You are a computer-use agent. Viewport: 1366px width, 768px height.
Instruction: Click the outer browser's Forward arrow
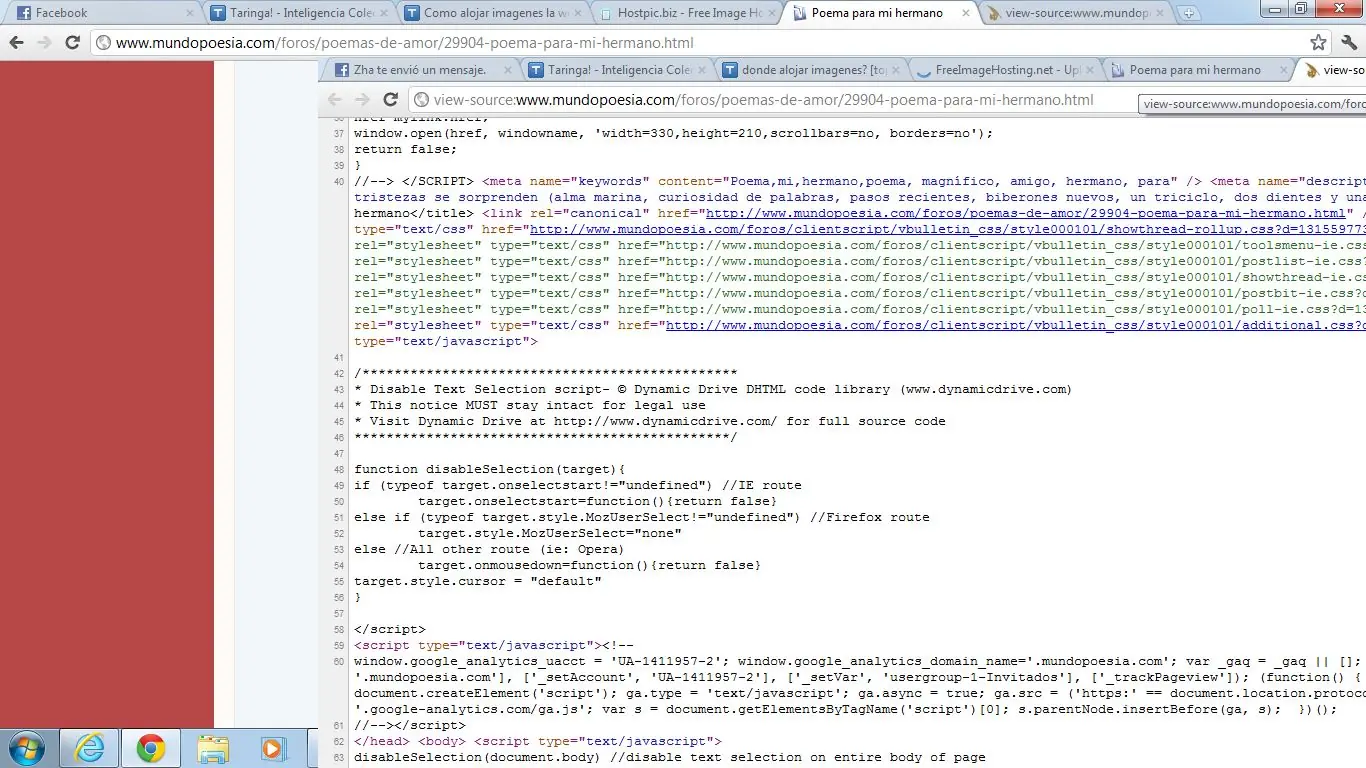44,43
